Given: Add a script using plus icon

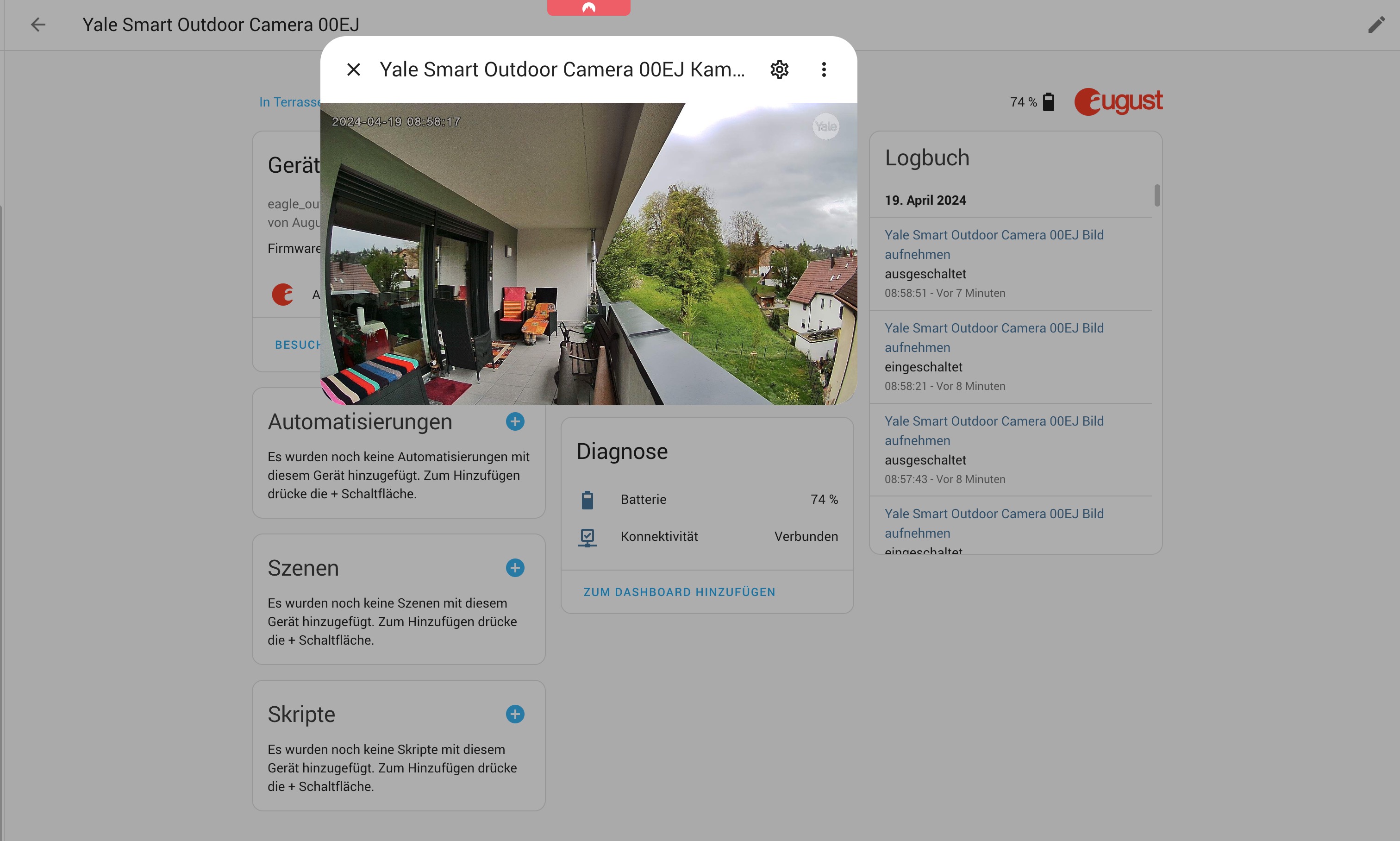Looking at the screenshot, I should point(515,714).
